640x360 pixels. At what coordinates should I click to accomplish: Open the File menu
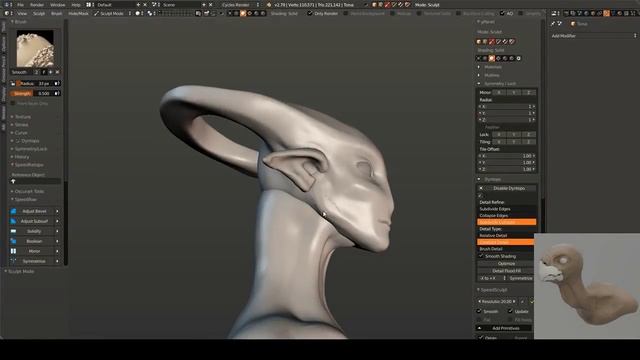(x=20, y=5)
